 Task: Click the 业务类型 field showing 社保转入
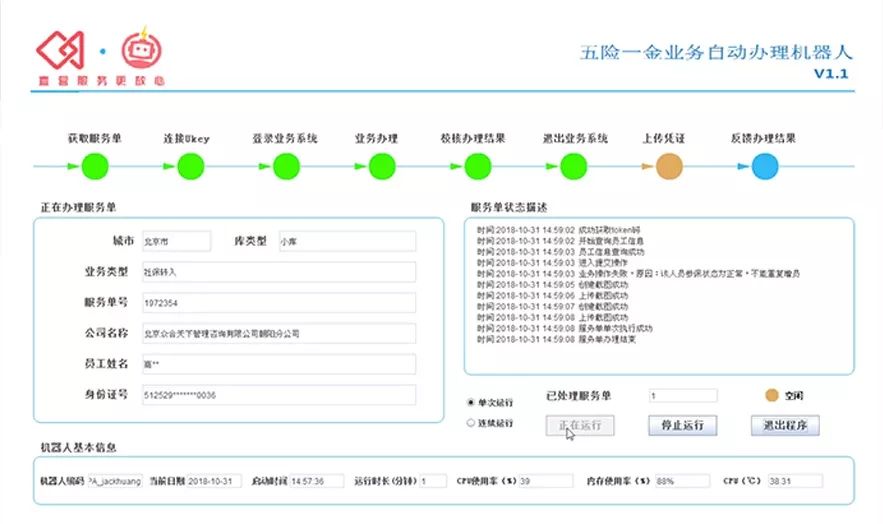tap(279, 272)
